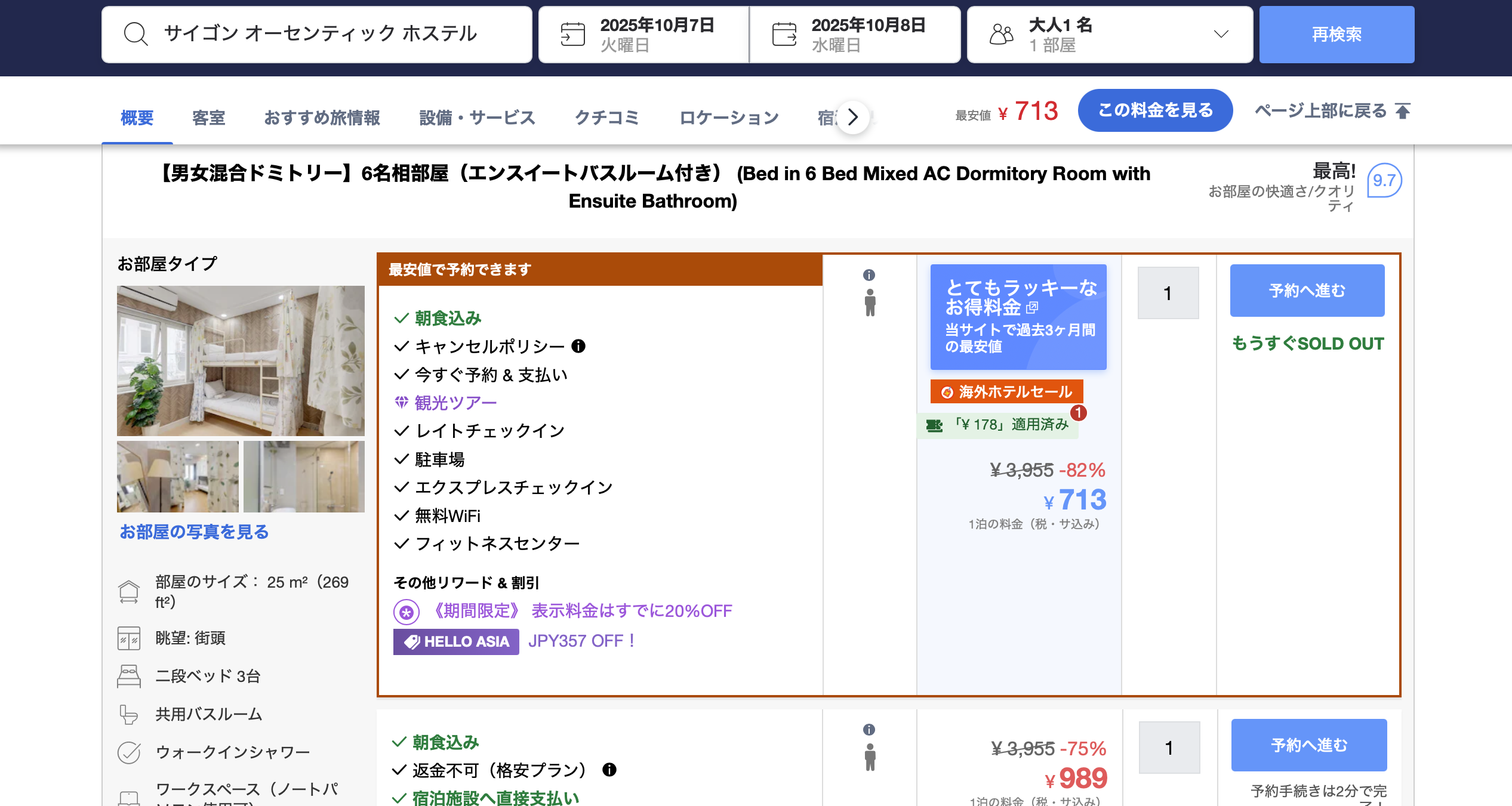The height and width of the screenshot is (806, 1512).
Task: Open room quantity selector for ¥713 rate
Action: pyautogui.click(x=1168, y=293)
